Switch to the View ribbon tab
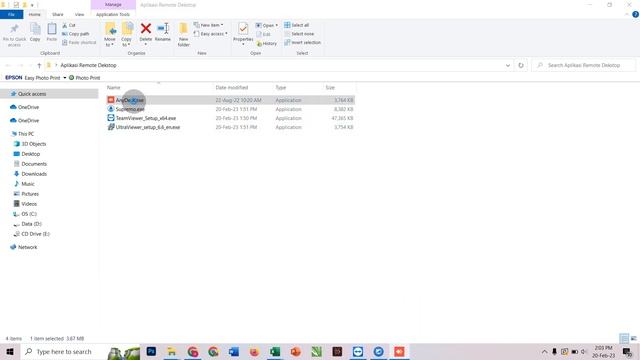The image size is (640, 360). coord(79,14)
